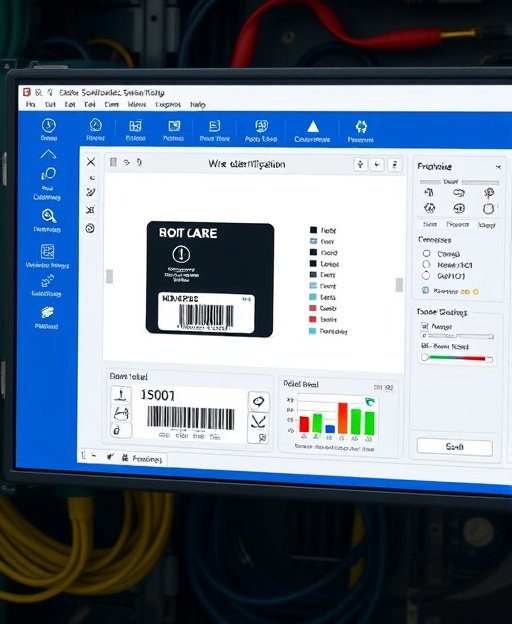Select the label document icon in blue ribbon
This screenshot has width=512, height=624.
214,126
